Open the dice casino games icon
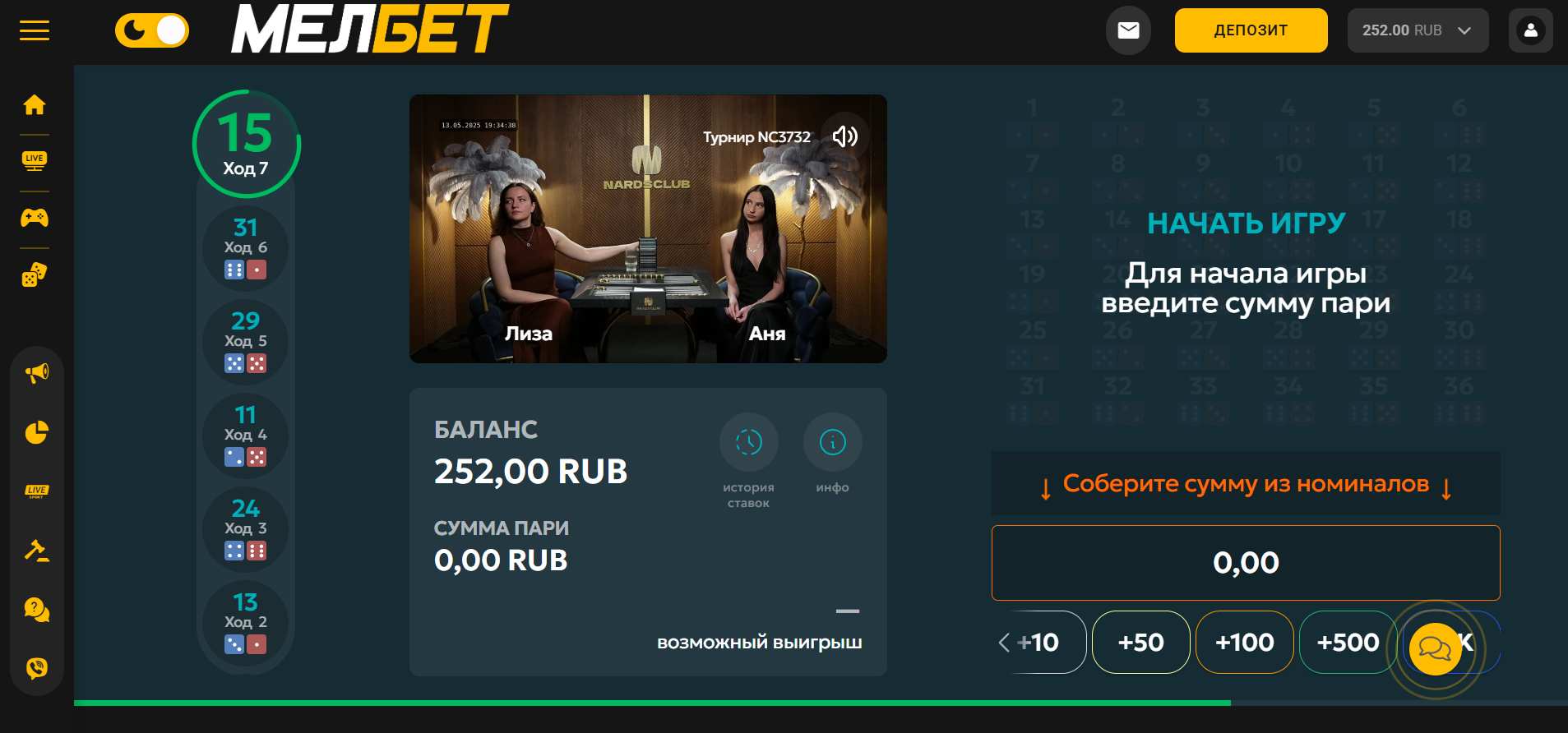The height and width of the screenshot is (733, 1568). (x=35, y=274)
